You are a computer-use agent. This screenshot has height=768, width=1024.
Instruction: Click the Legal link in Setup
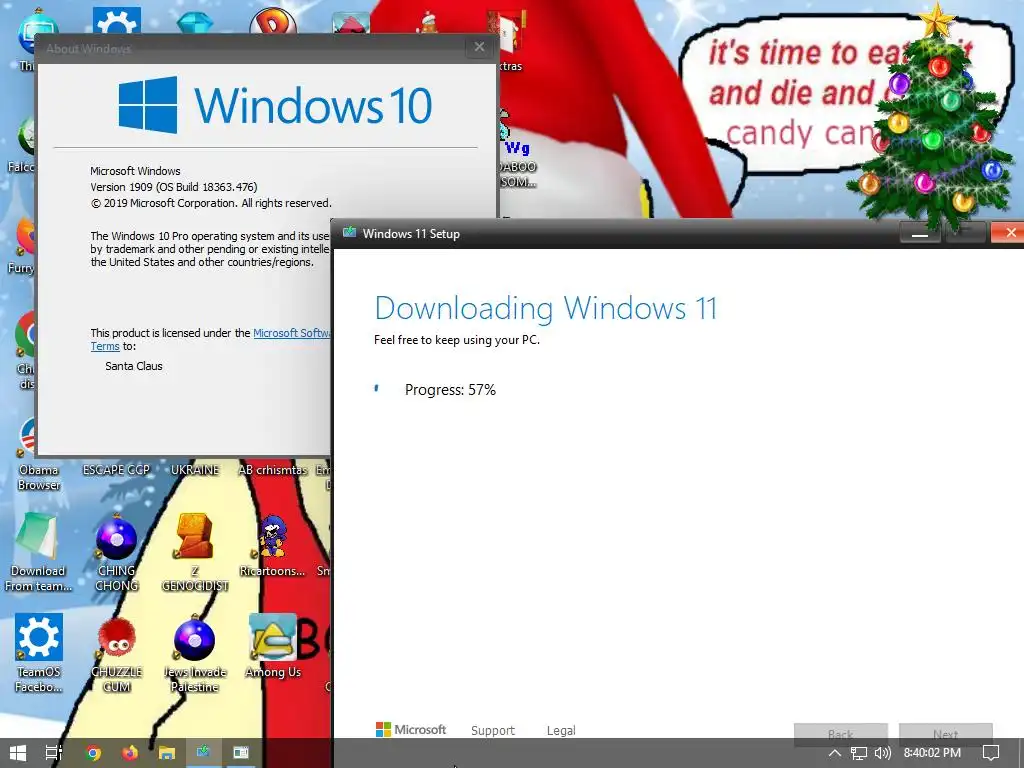(x=561, y=730)
